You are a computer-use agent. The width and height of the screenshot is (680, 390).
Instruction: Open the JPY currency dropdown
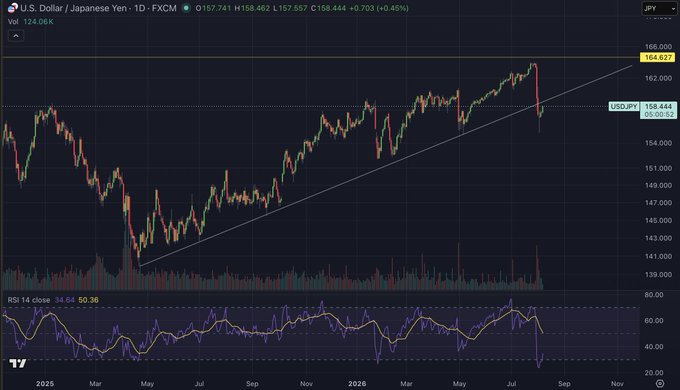[x=659, y=8]
